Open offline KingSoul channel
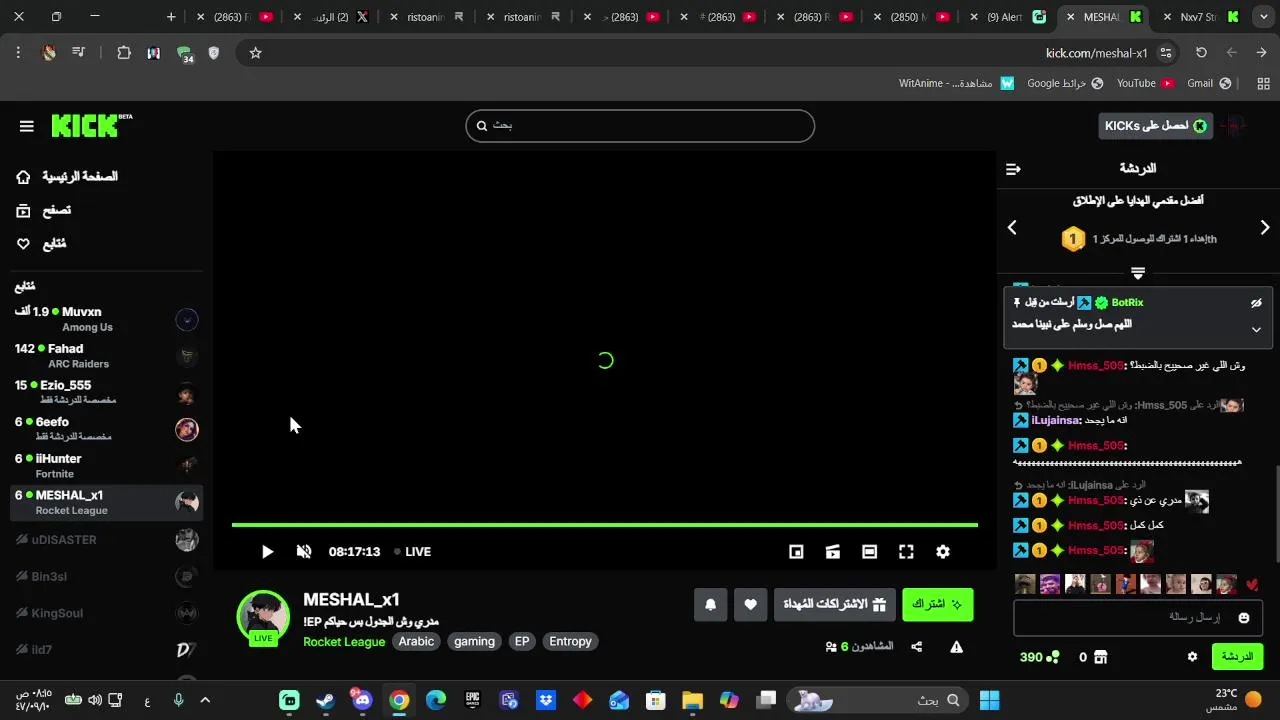The image size is (1280, 720). coord(106,613)
